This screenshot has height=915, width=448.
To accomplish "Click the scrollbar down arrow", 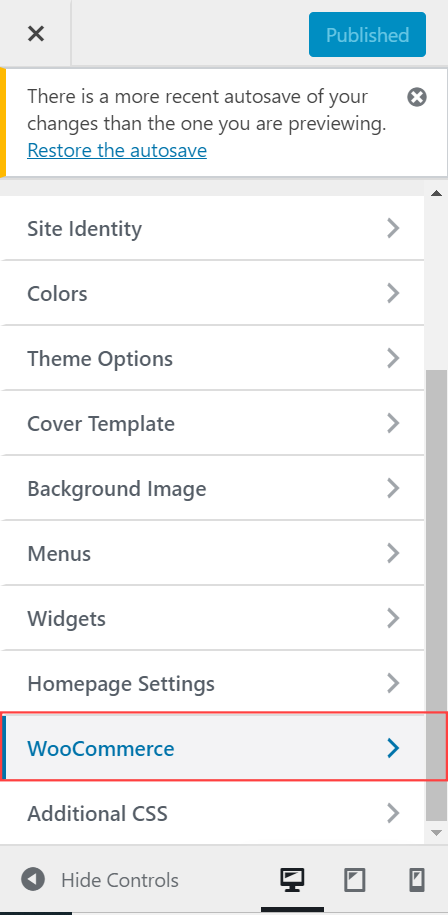I will [x=436, y=833].
